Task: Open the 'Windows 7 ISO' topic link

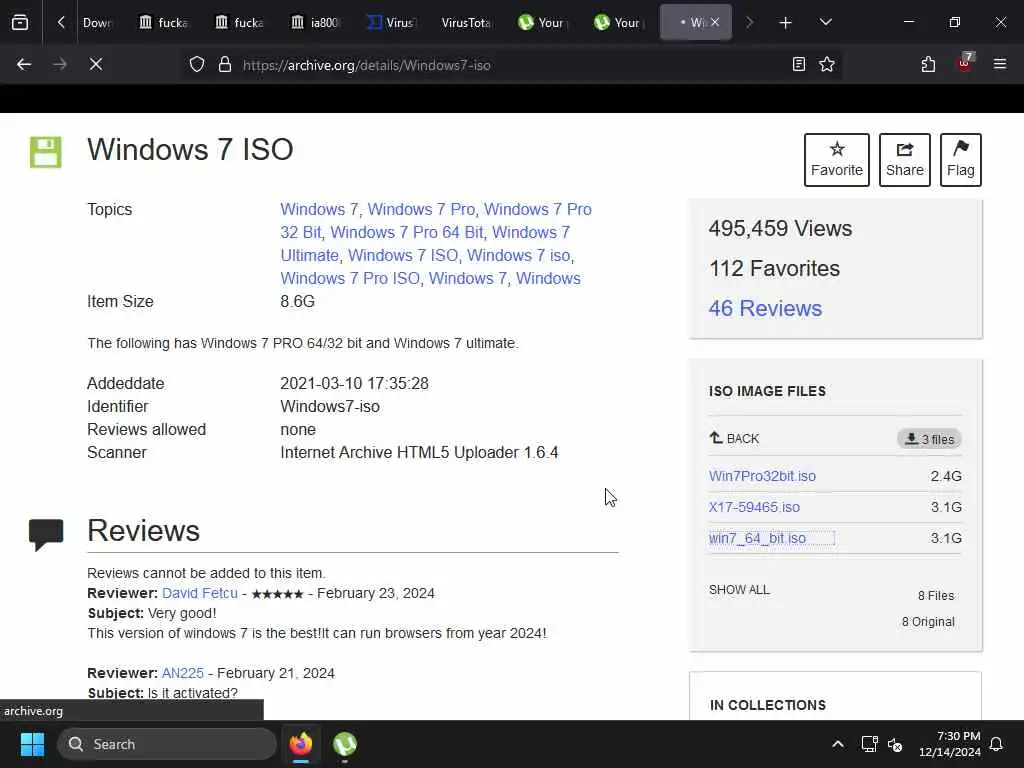Action: pyautogui.click(x=403, y=255)
